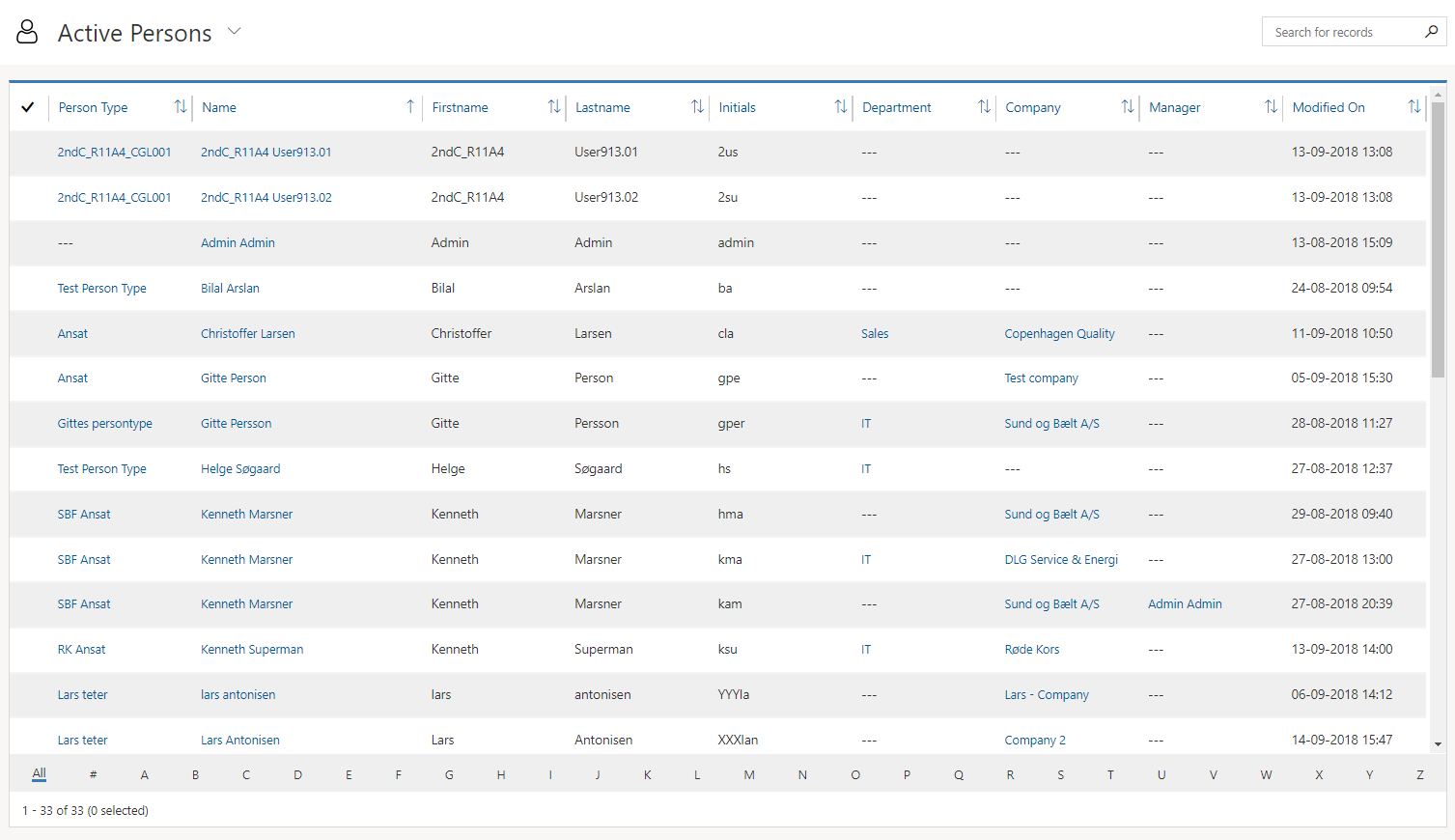Image resolution: width=1455 pixels, height=840 pixels.
Task: Open the Admin Admin manager link
Action: point(1185,603)
